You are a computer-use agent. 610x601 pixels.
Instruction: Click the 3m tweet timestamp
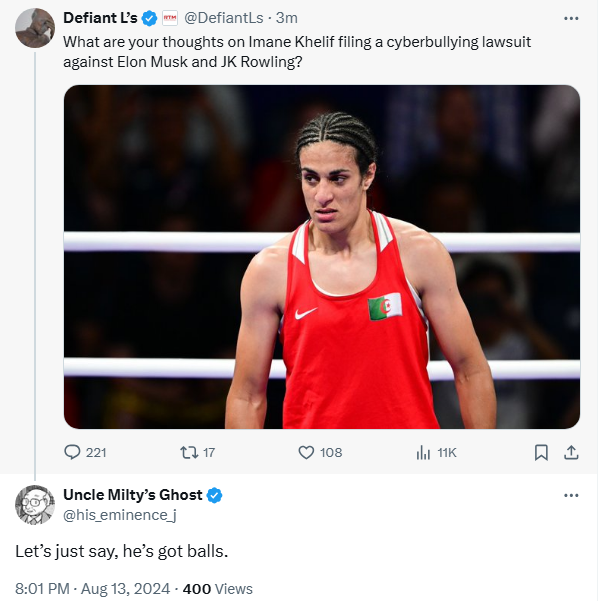click(286, 18)
